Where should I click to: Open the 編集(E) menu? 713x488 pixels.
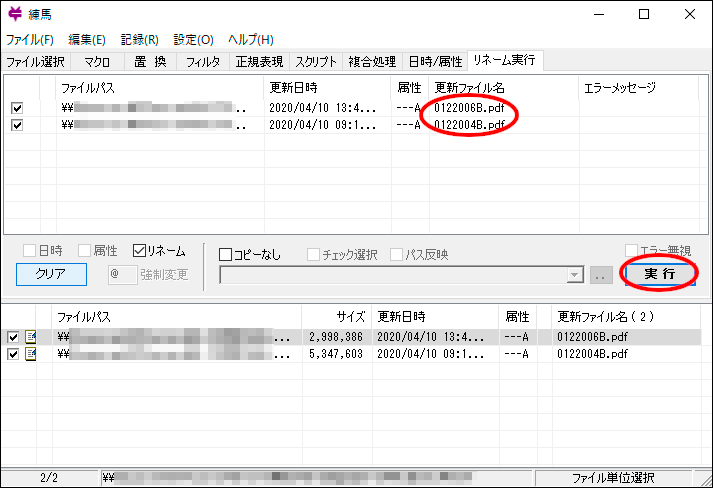click(87, 40)
